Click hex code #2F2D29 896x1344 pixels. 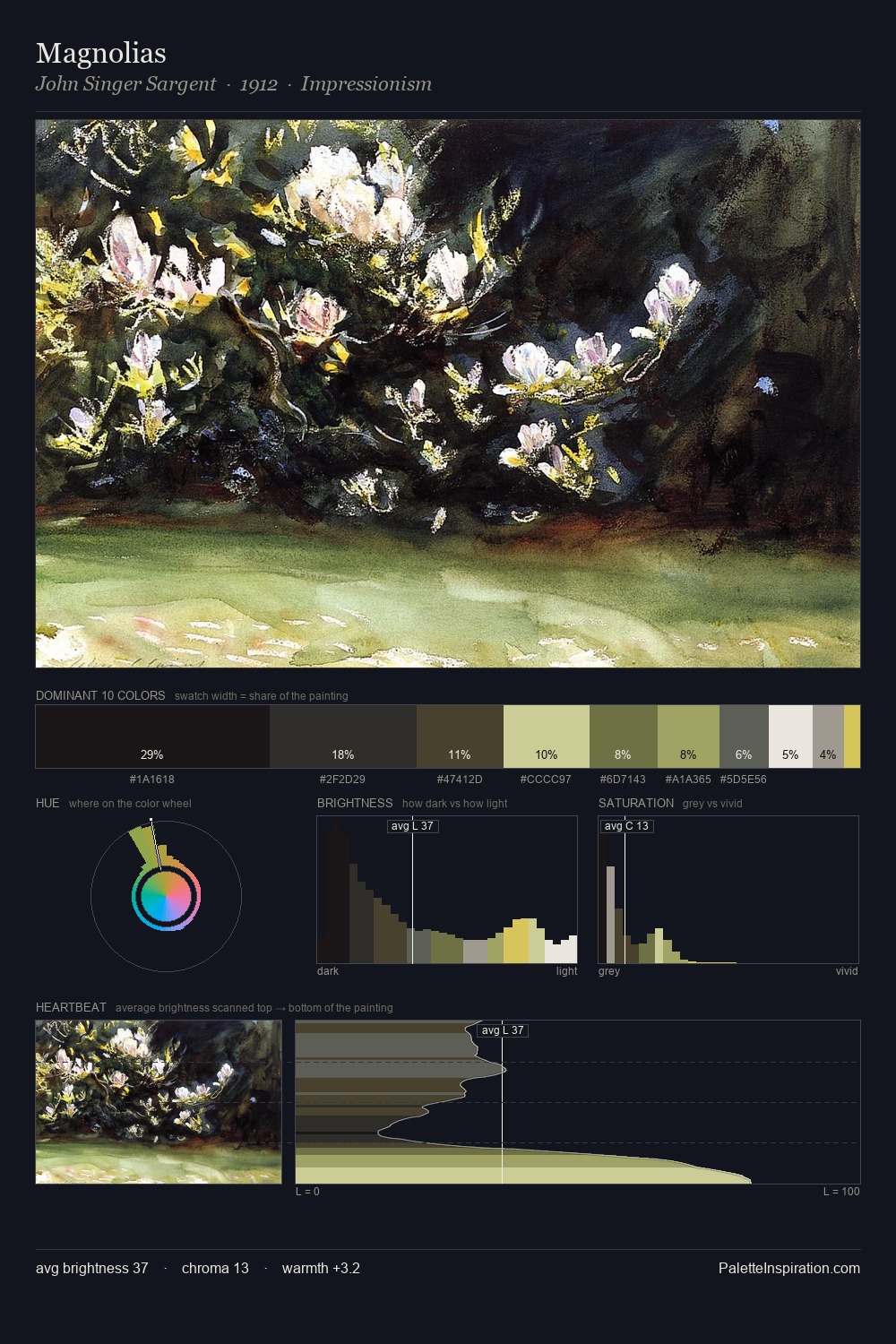tap(342, 780)
